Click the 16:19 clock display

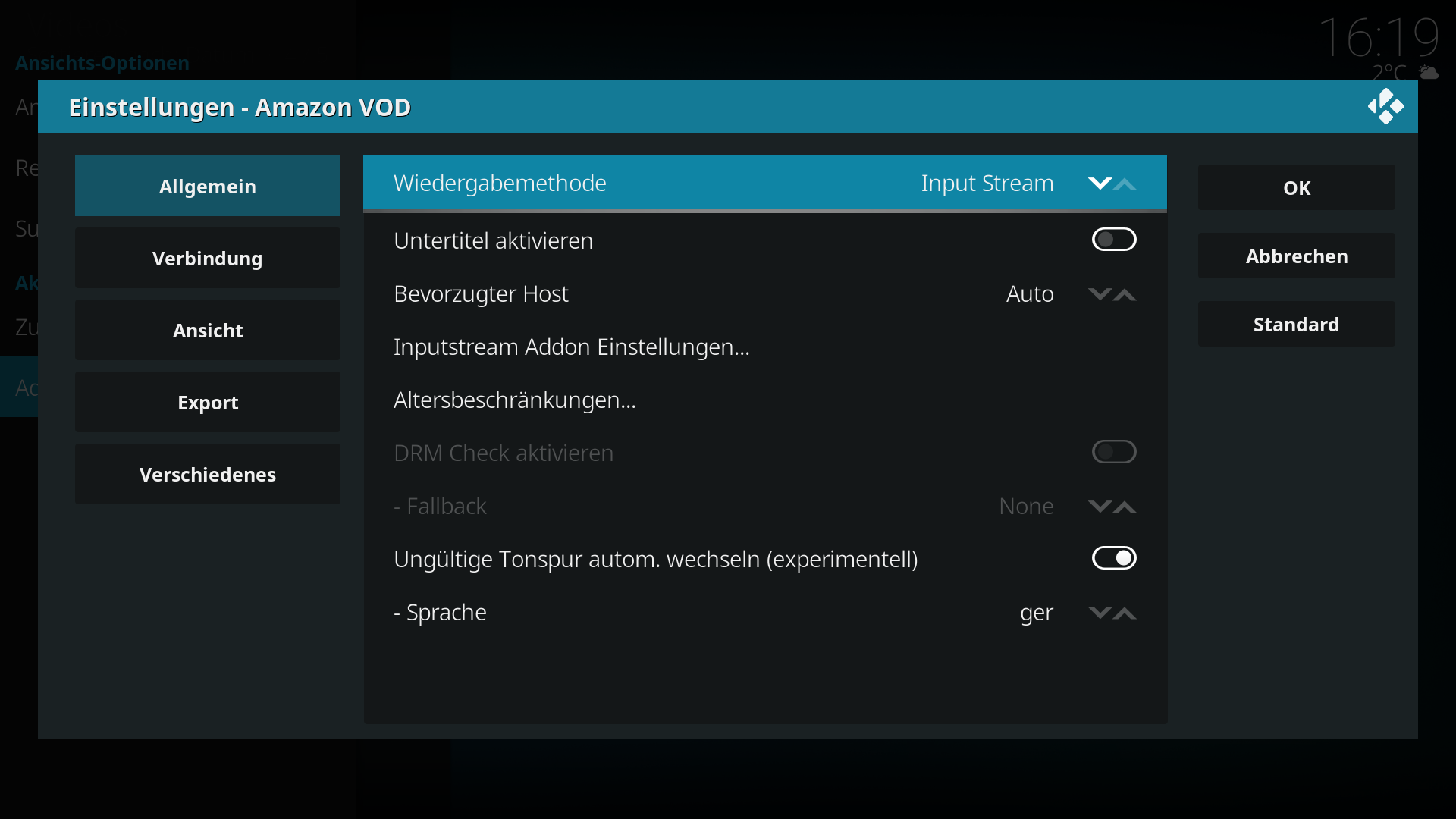pos(1379,36)
